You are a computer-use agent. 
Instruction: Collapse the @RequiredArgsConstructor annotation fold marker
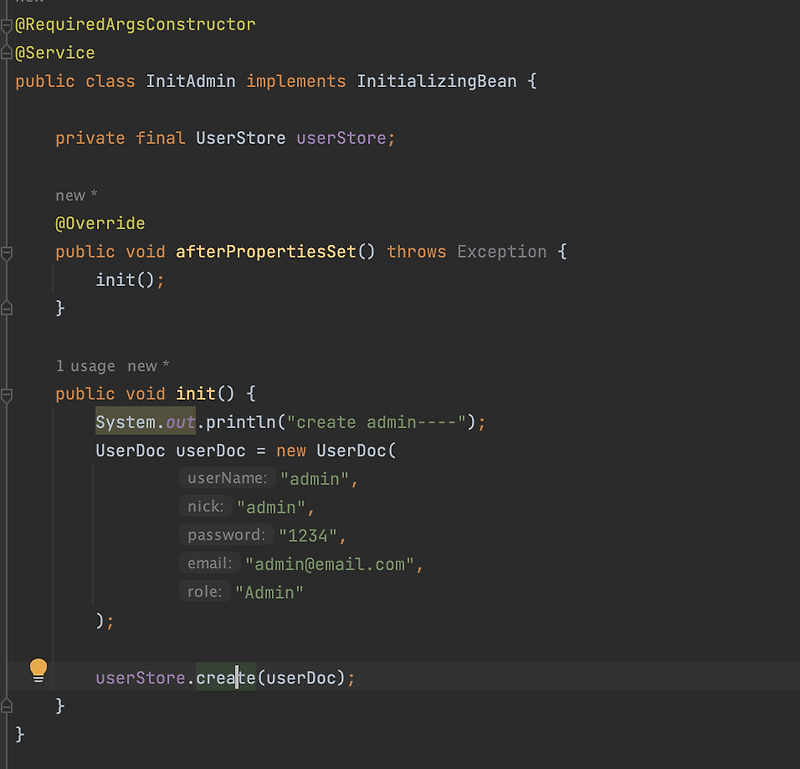pos(6,26)
